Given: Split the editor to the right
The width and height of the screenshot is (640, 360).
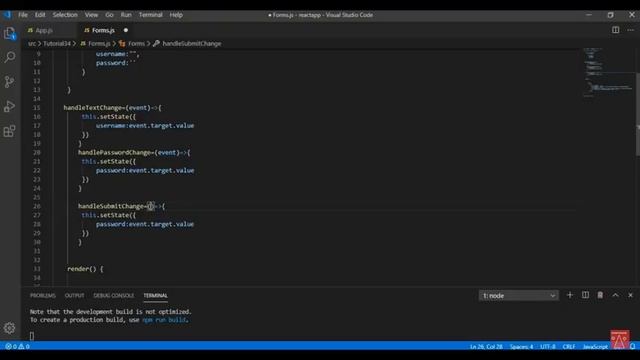Looking at the screenshot, I should tap(615, 30).
